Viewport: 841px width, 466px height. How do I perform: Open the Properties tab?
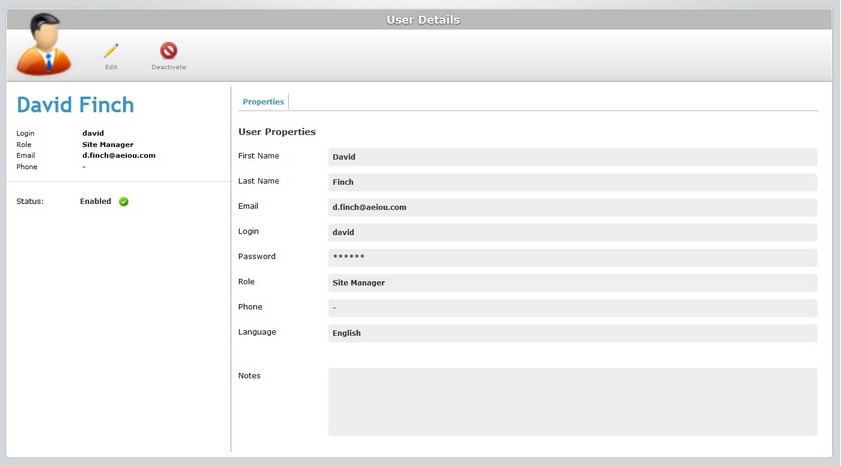[x=263, y=101]
